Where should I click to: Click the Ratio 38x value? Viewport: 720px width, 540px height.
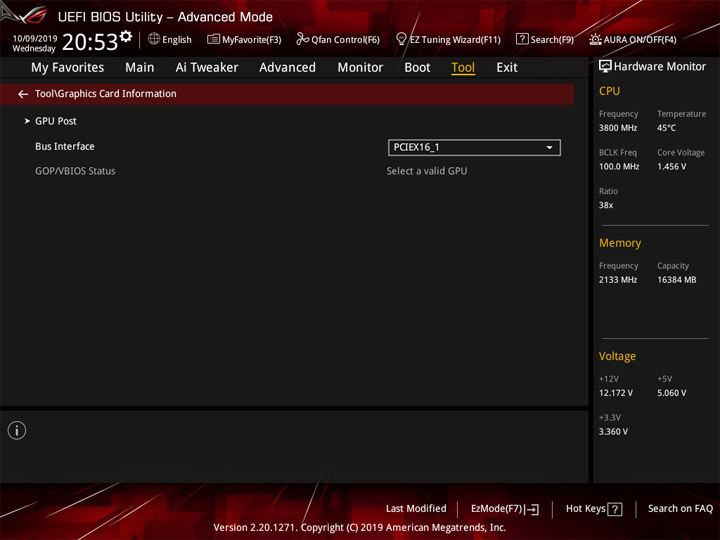[606, 205]
